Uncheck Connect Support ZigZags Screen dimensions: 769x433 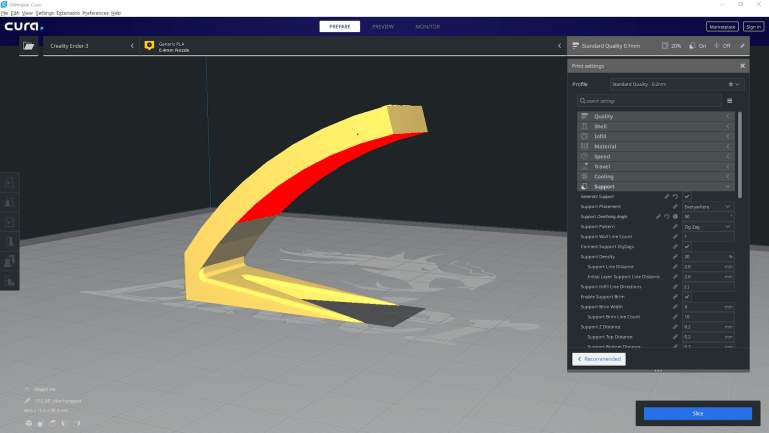(686, 246)
